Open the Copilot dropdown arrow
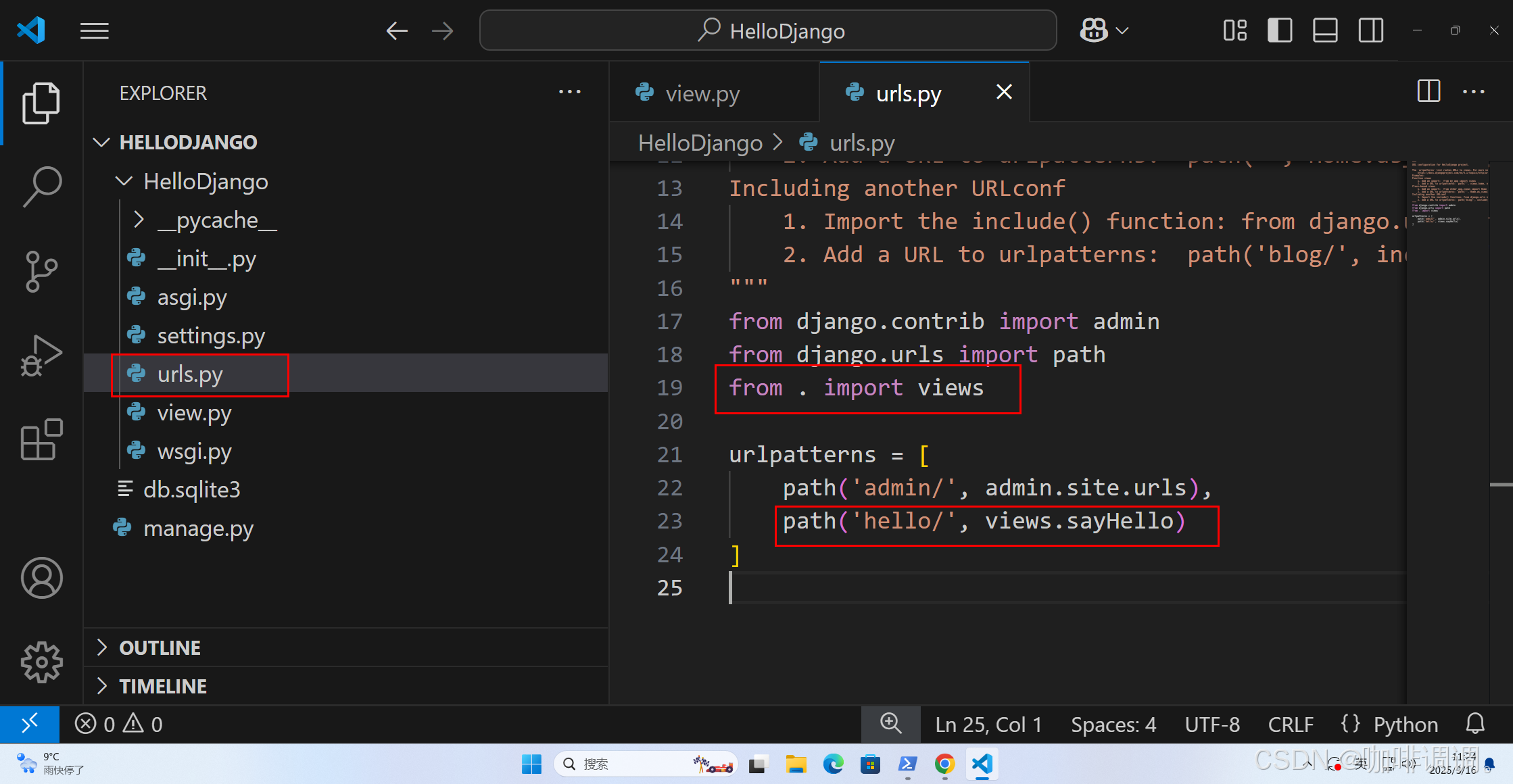Image resolution: width=1513 pixels, height=784 pixels. [x=1122, y=31]
